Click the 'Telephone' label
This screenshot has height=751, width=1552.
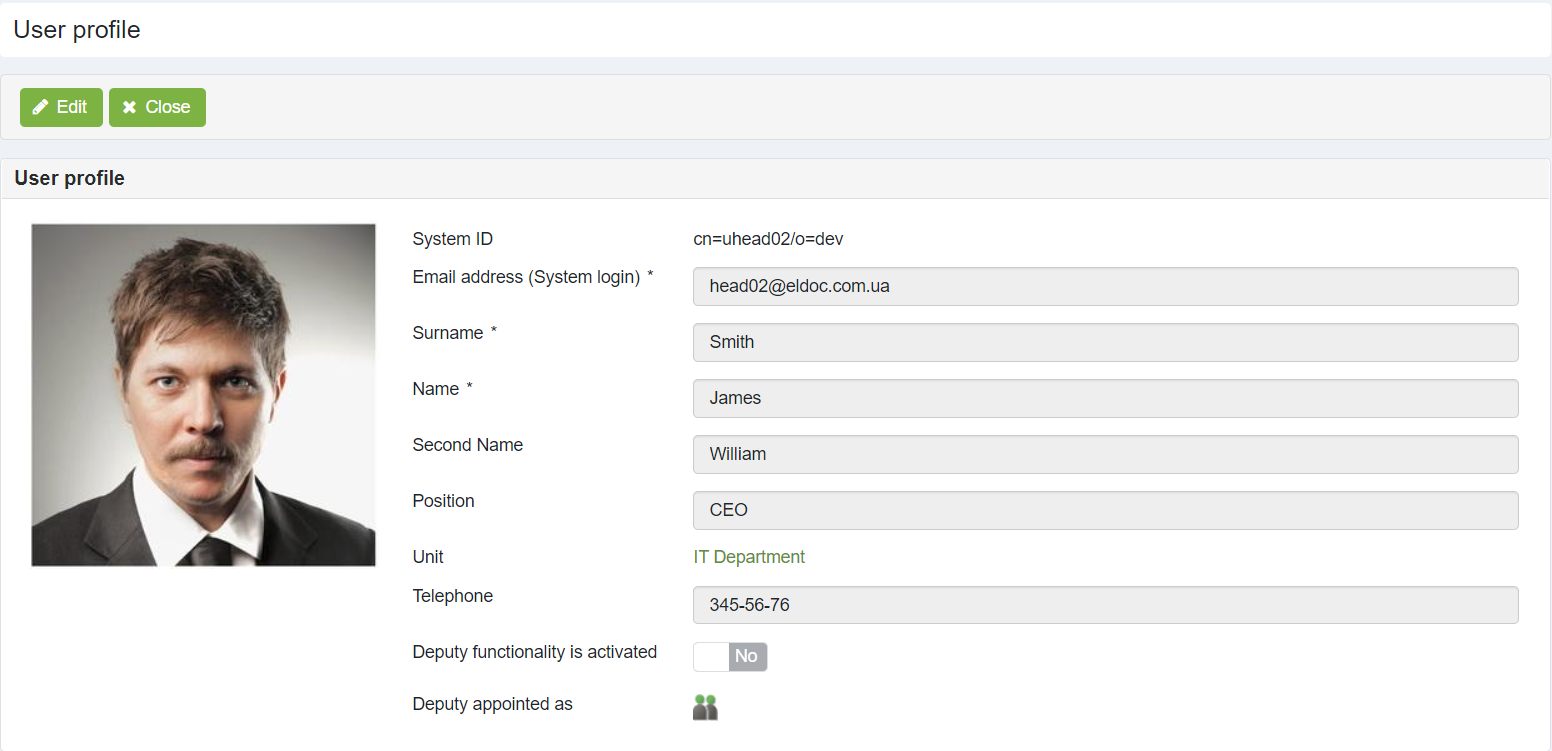tap(452, 596)
